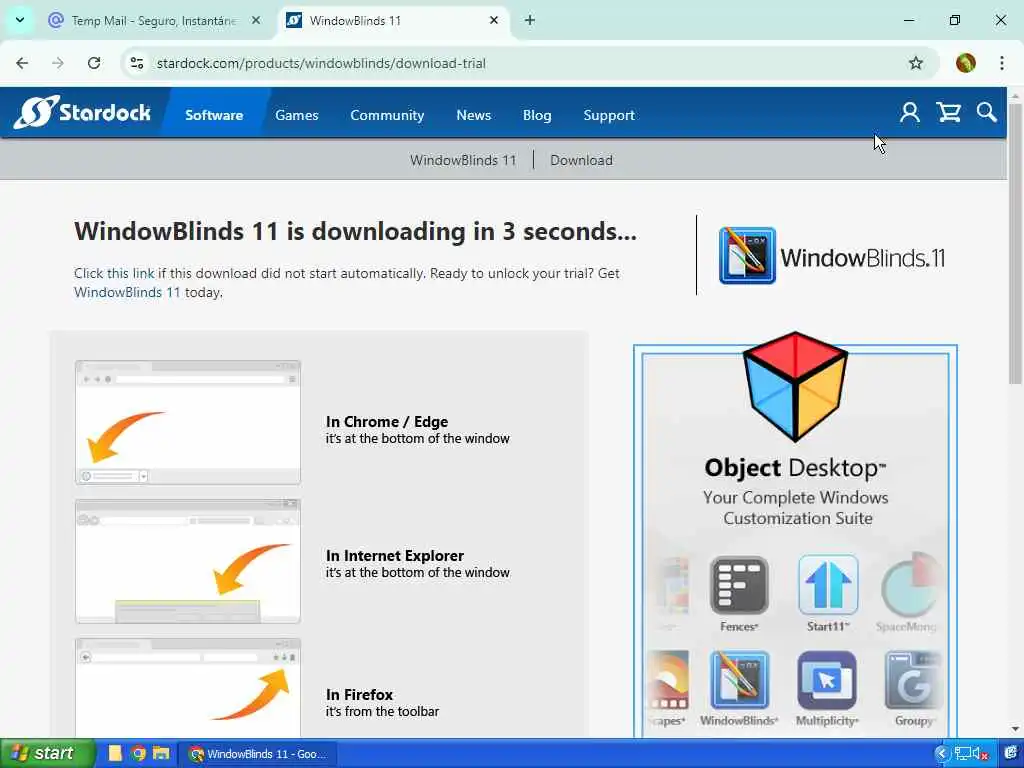Open the account sign-in user icon
The height and width of the screenshot is (768, 1024).
click(909, 112)
